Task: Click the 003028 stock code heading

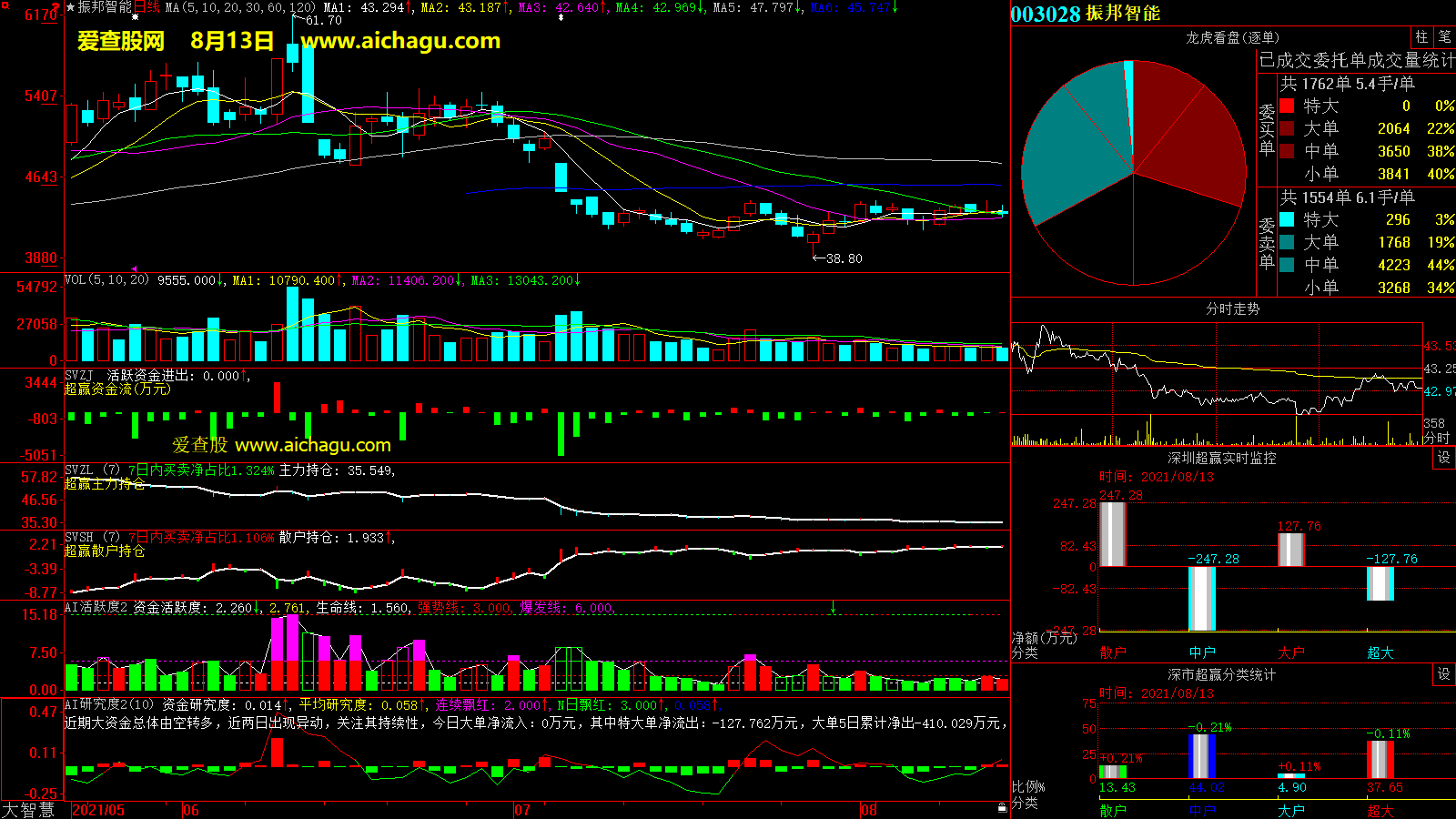Action: pos(1045,14)
